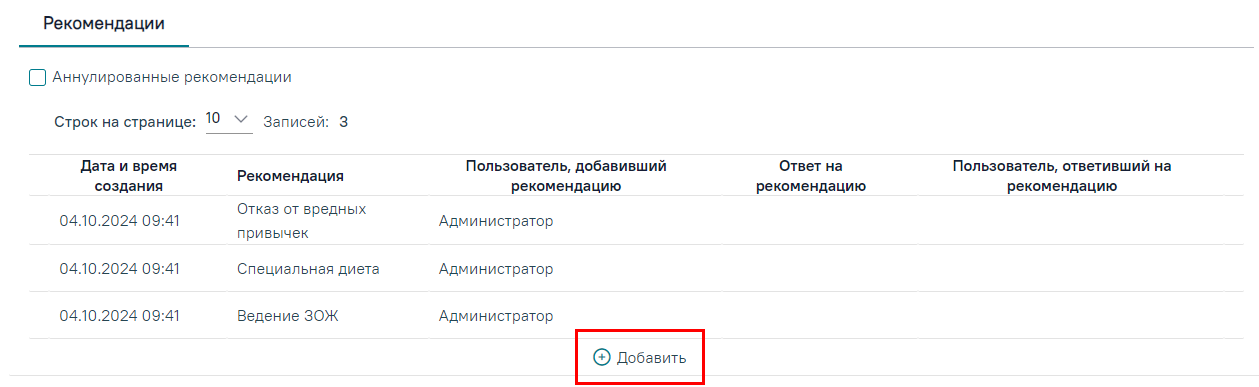Viewport: 1259px width, 387px height.
Task: Click the plus icon next to Добавить
Action: 601,357
